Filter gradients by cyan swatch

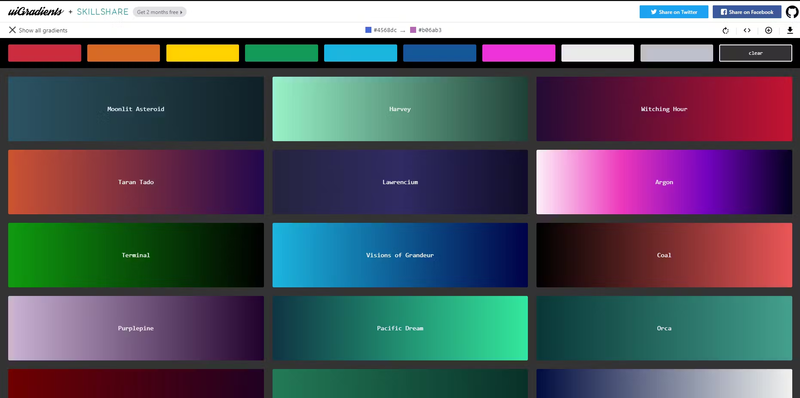[x=360, y=53]
